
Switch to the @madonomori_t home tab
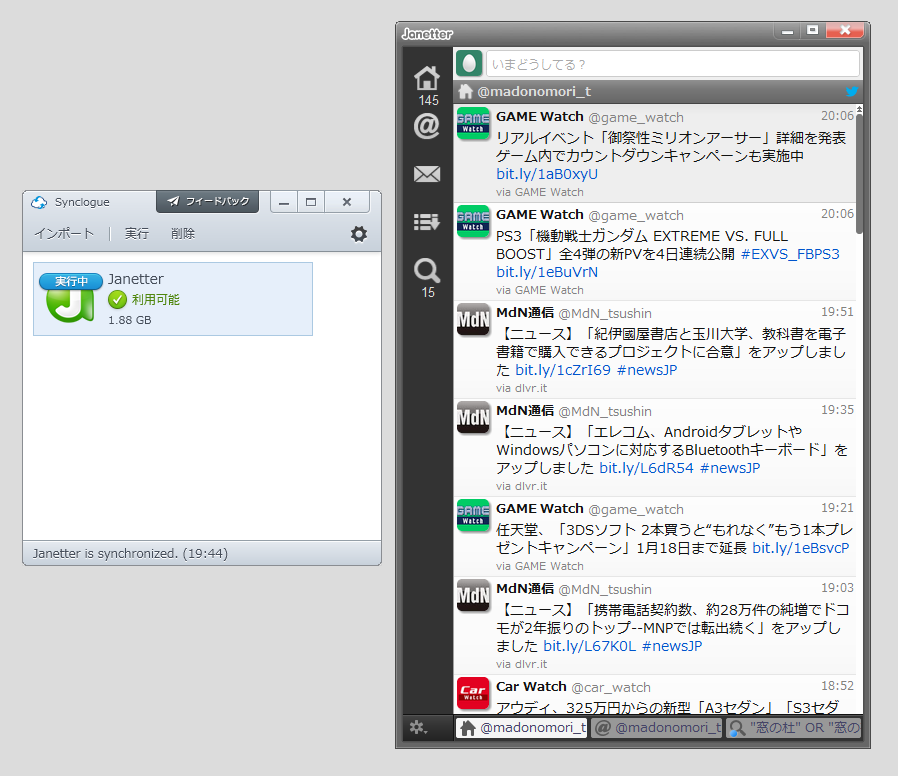click(x=520, y=728)
